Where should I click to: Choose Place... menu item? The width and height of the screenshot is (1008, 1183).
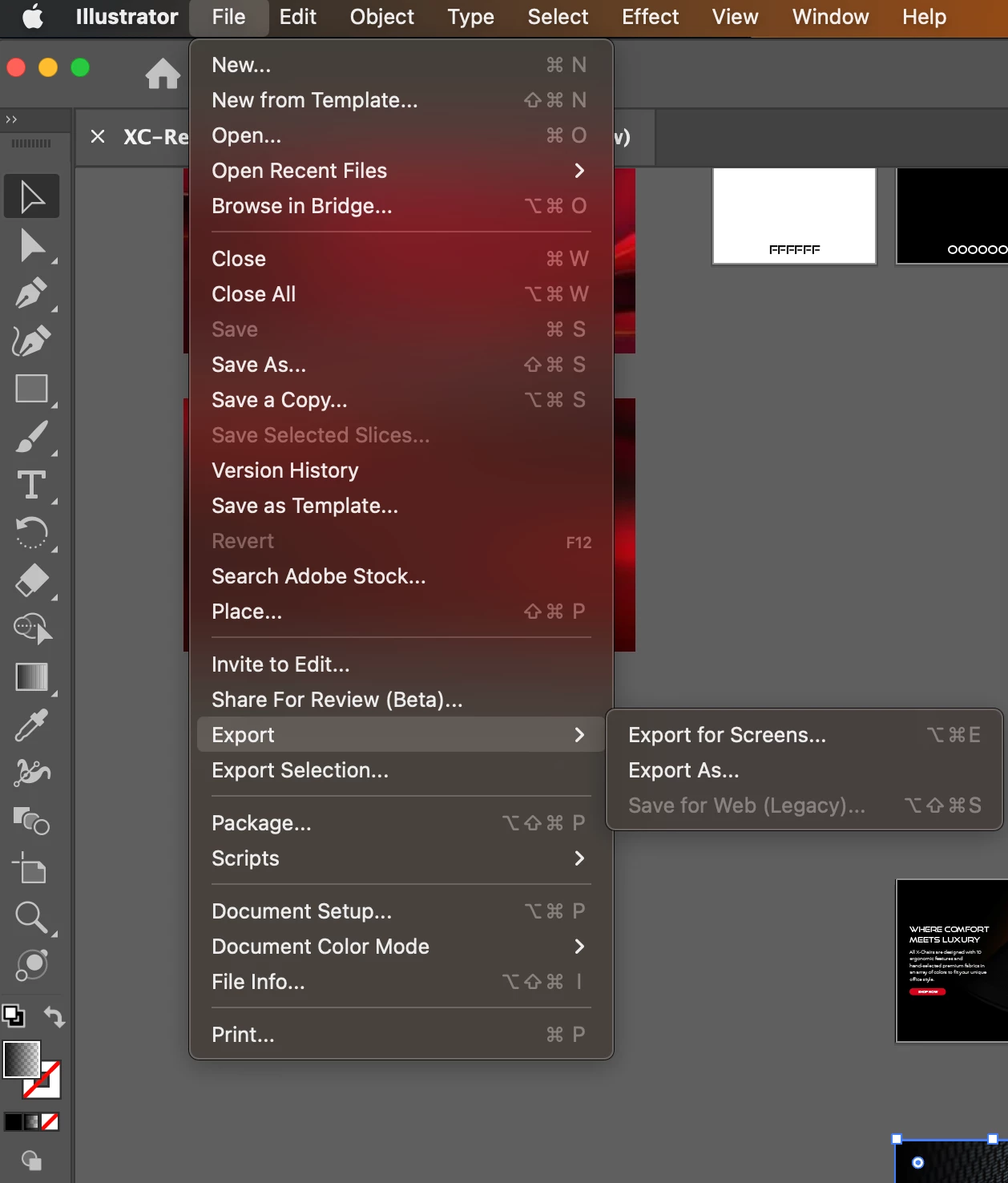401,612
